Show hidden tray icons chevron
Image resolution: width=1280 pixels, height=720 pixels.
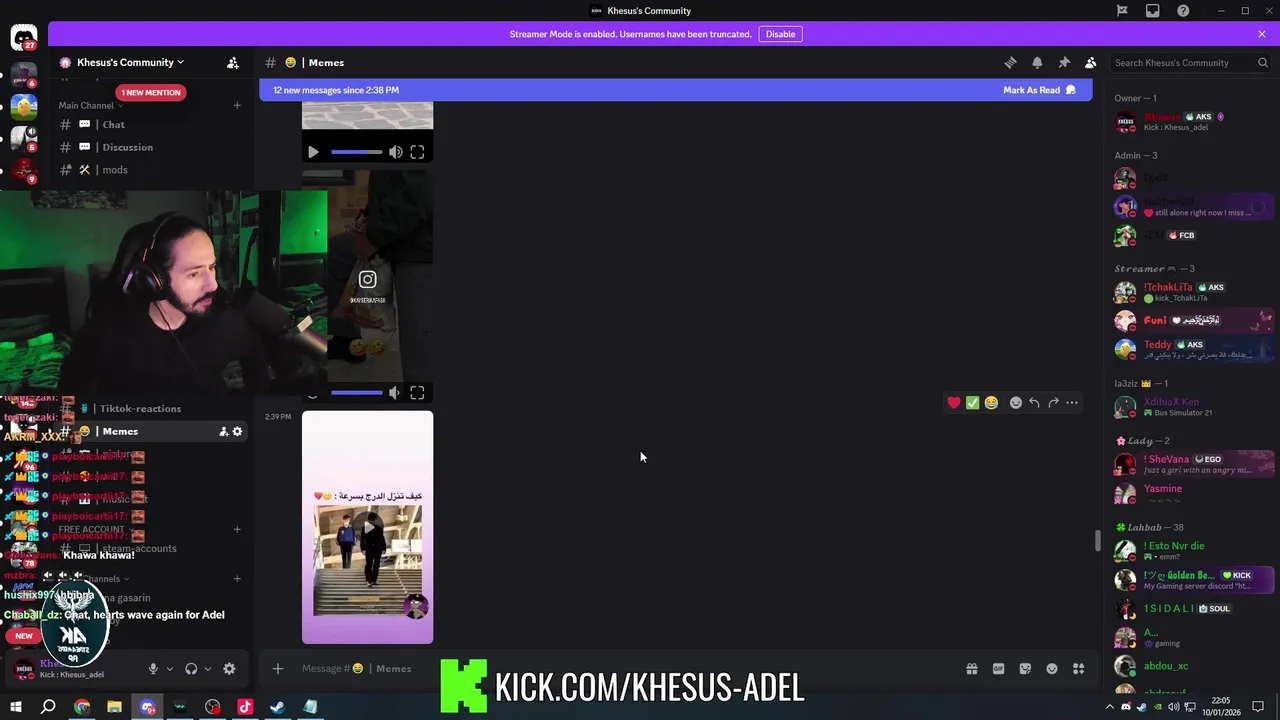1109,707
